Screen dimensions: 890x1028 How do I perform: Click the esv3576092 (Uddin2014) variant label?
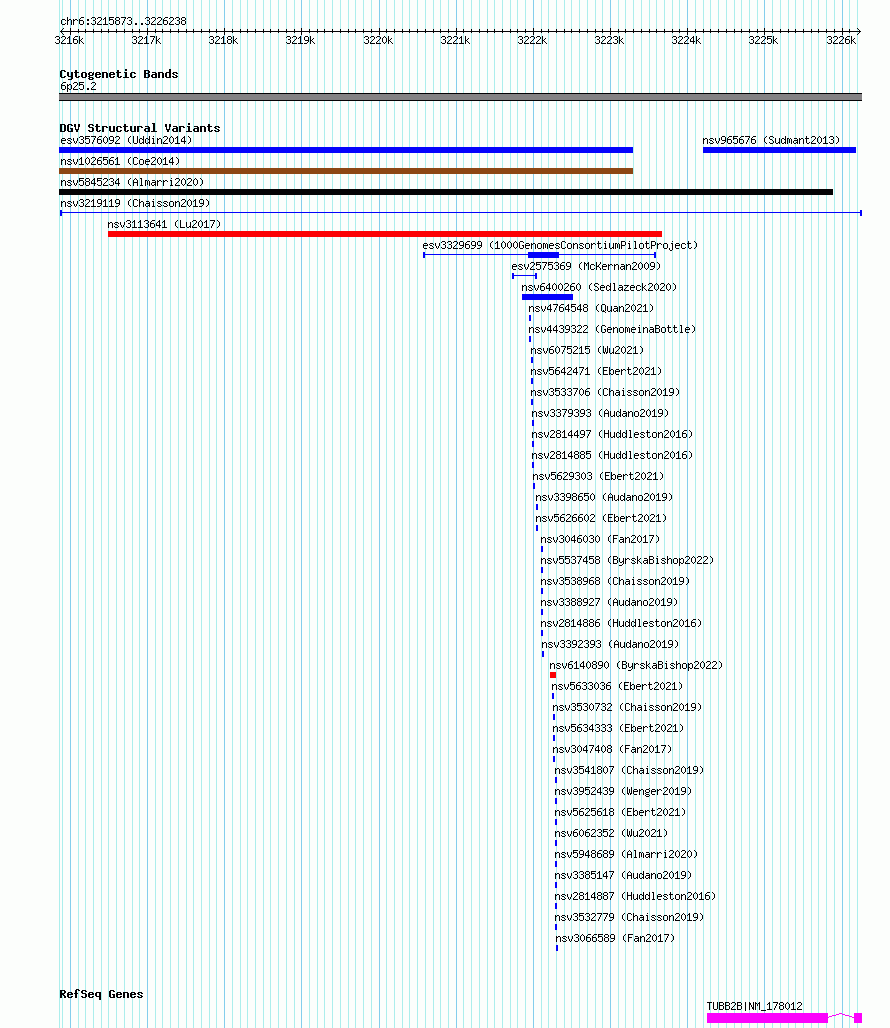126,140
